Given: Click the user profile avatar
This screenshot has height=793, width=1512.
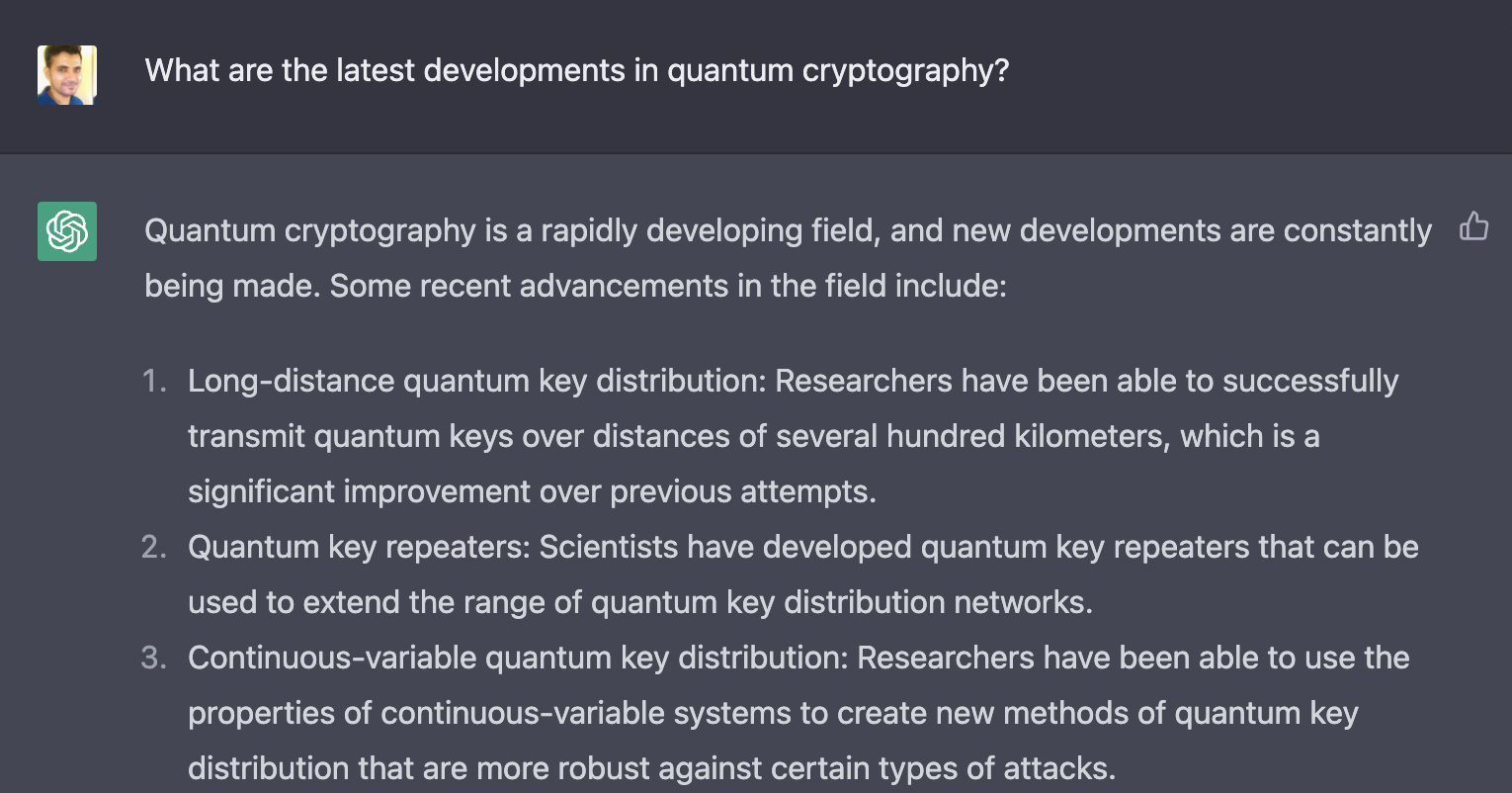Looking at the screenshot, I should (67, 75).
